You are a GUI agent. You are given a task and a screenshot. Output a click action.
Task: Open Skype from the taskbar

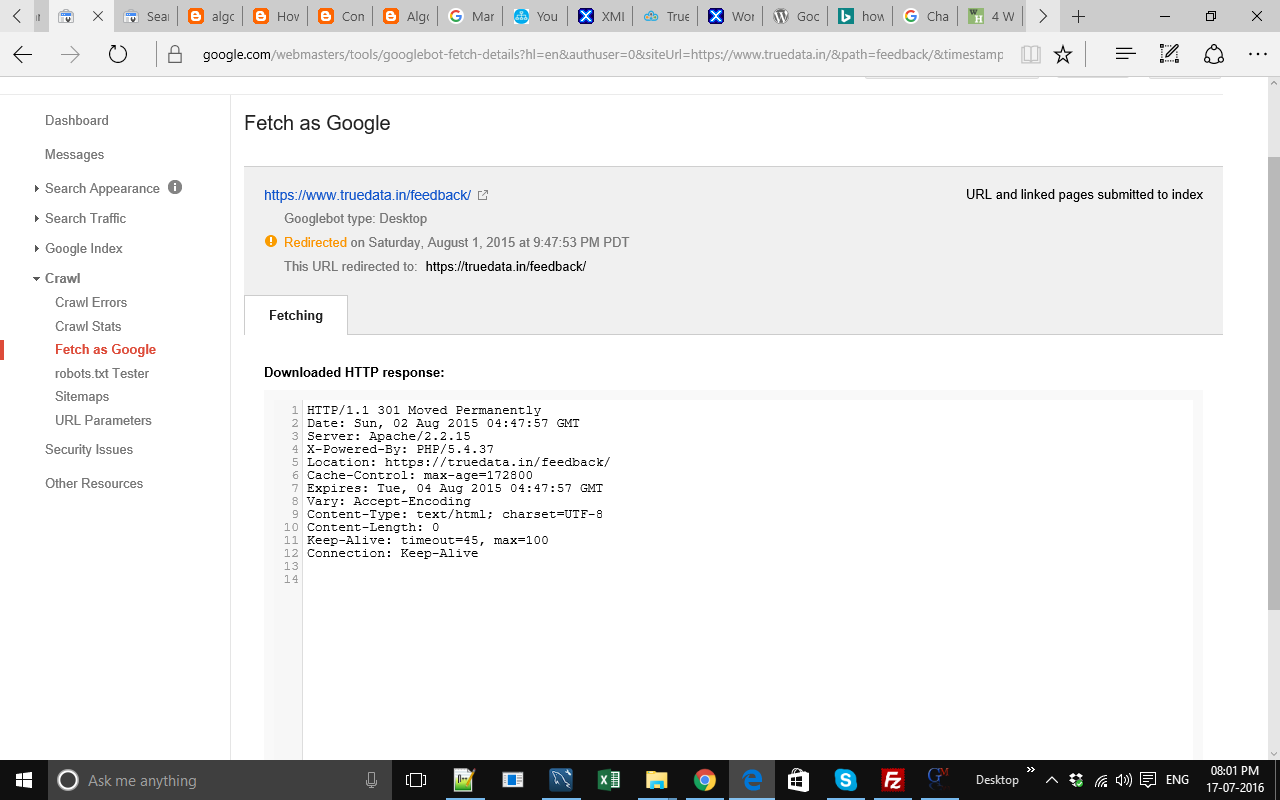(x=846, y=780)
